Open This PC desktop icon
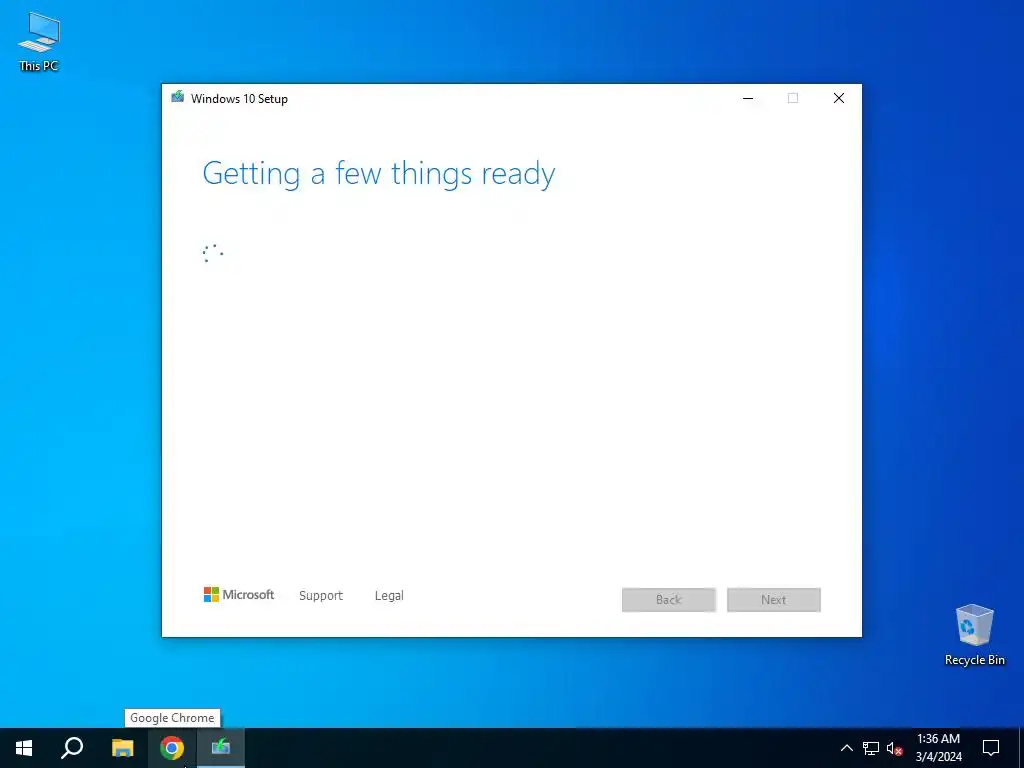This screenshot has height=768, width=1024. pos(39,42)
